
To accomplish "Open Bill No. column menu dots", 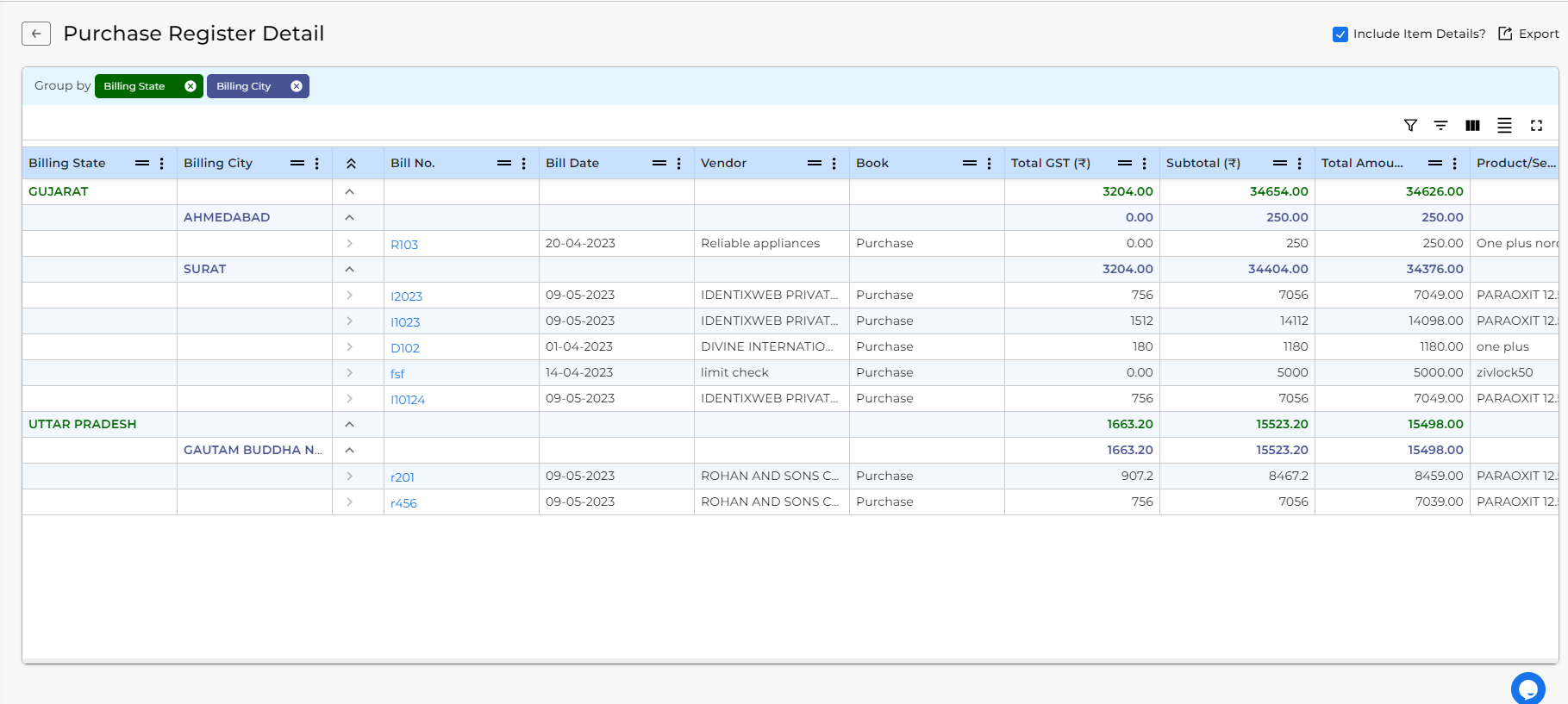I will (523, 164).
